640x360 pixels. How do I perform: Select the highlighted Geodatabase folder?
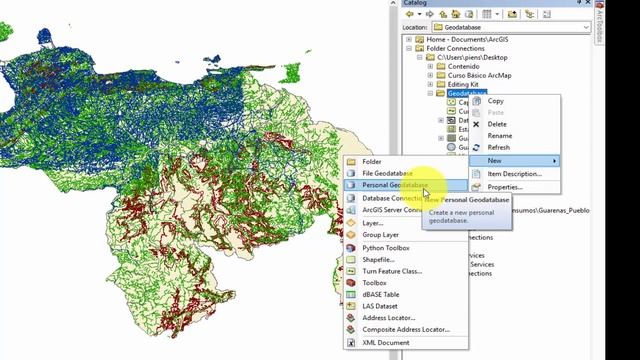pyautogui.click(x=467, y=93)
